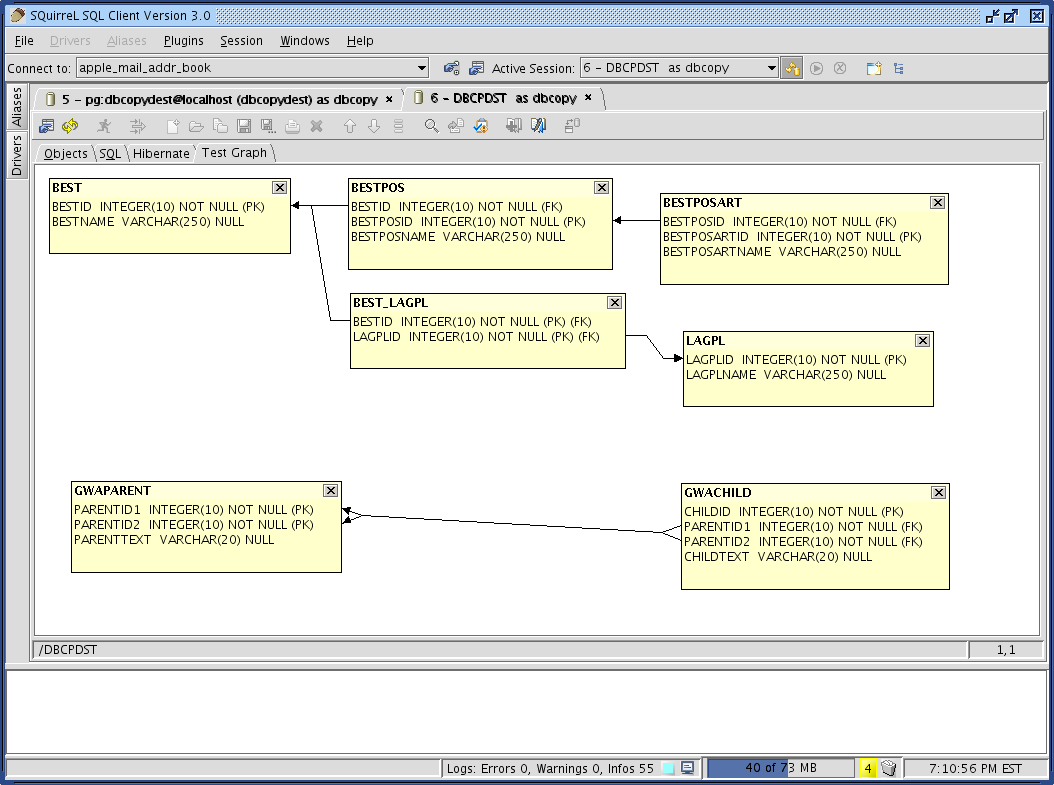This screenshot has width=1054, height=785.
Task: Close the GWACHILD table box
Action: point(938,492)
